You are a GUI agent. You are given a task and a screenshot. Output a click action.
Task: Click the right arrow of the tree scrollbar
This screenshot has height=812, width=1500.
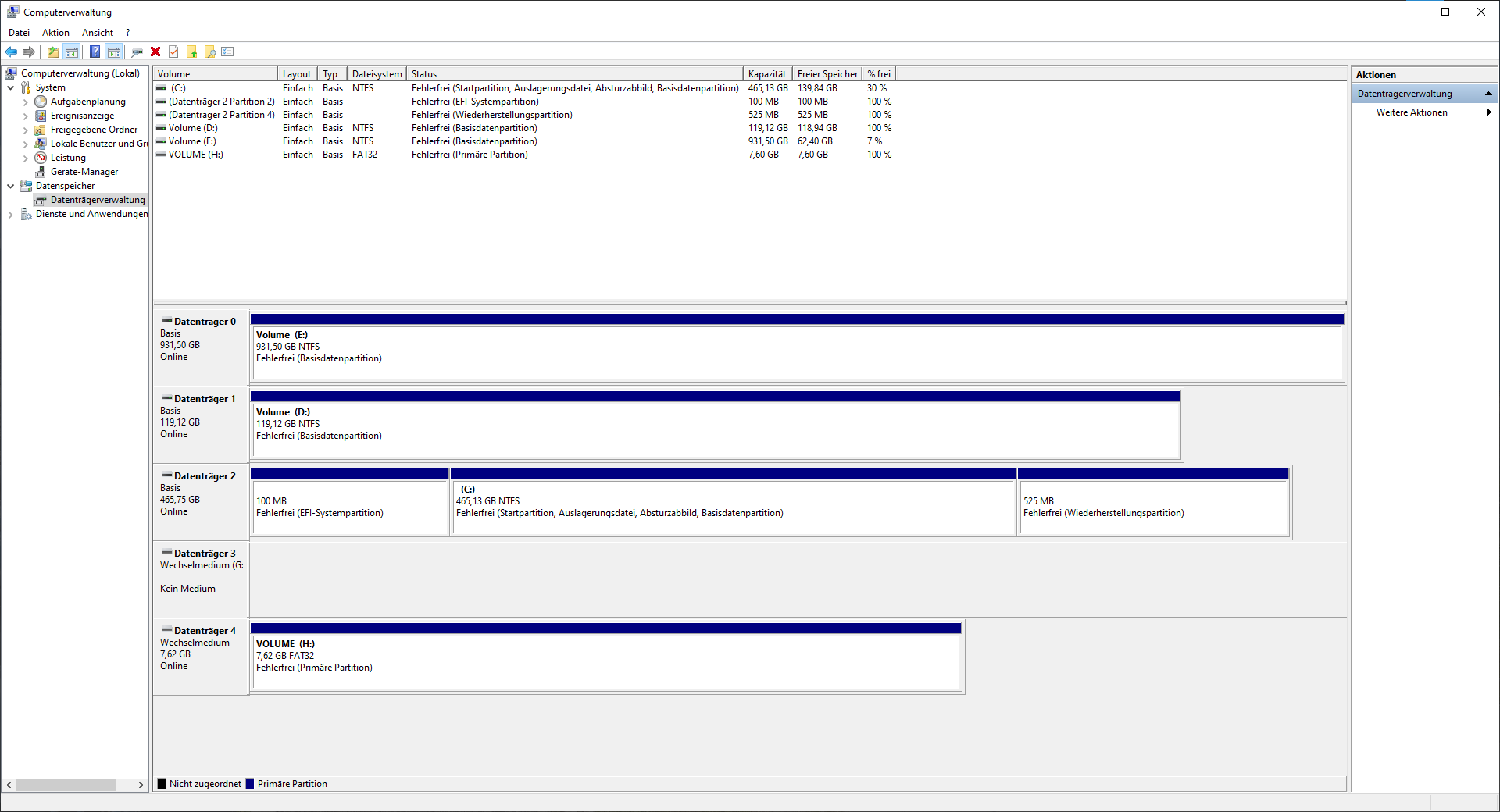(x=141, y=785)
